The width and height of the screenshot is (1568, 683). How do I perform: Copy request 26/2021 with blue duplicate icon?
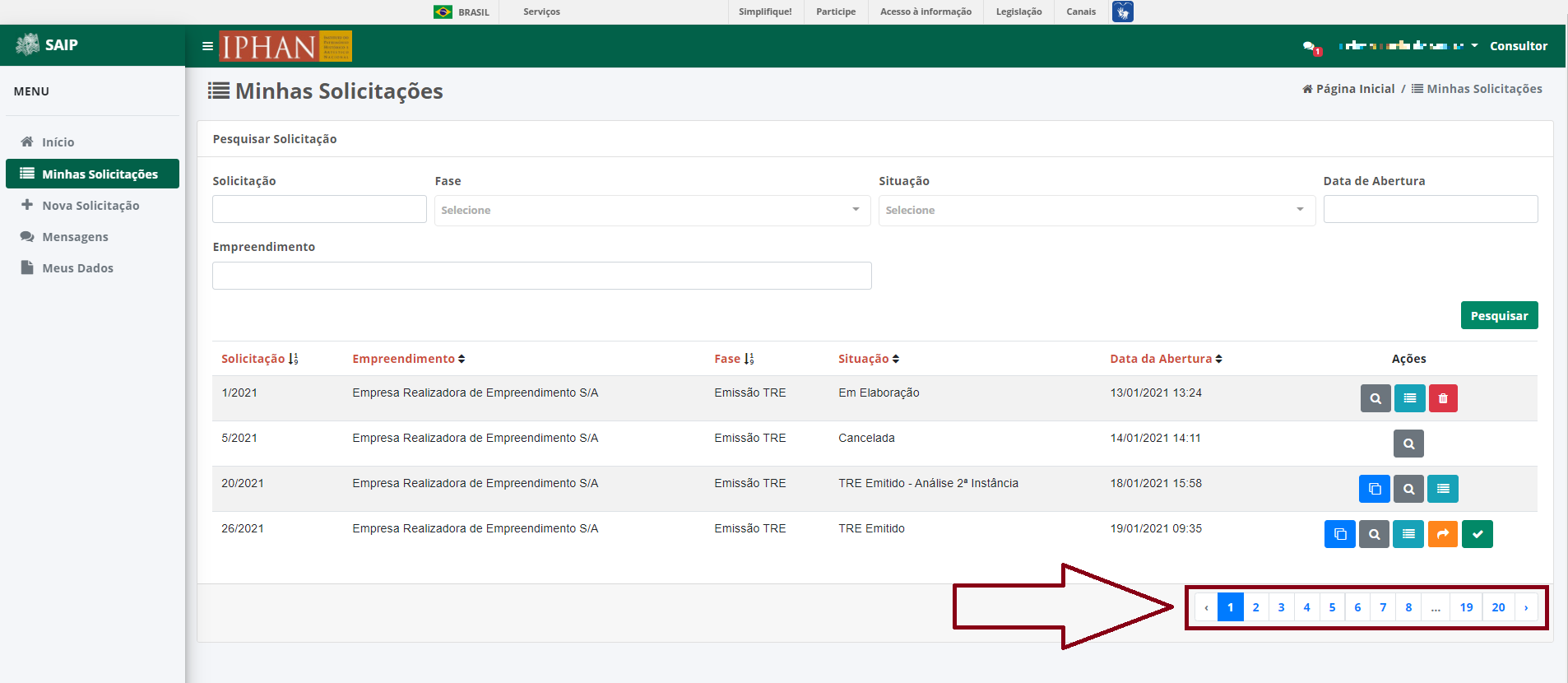(x=1339, y=534)
